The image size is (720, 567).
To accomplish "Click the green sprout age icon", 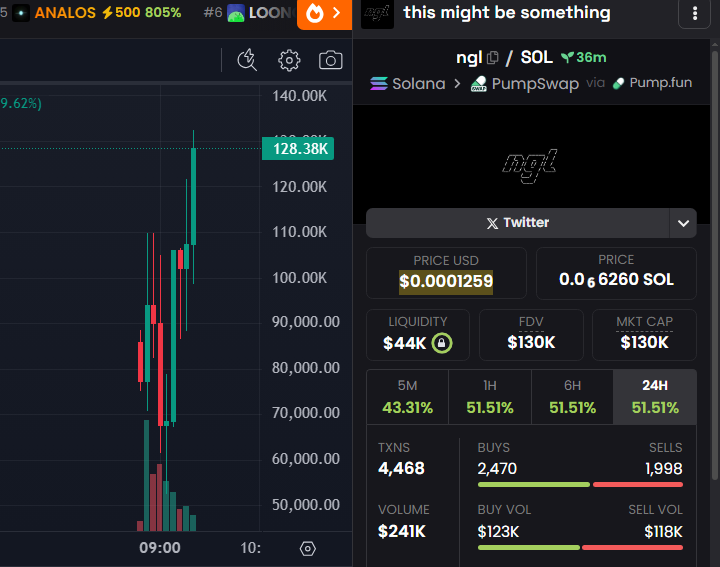I will coord(568,57).
